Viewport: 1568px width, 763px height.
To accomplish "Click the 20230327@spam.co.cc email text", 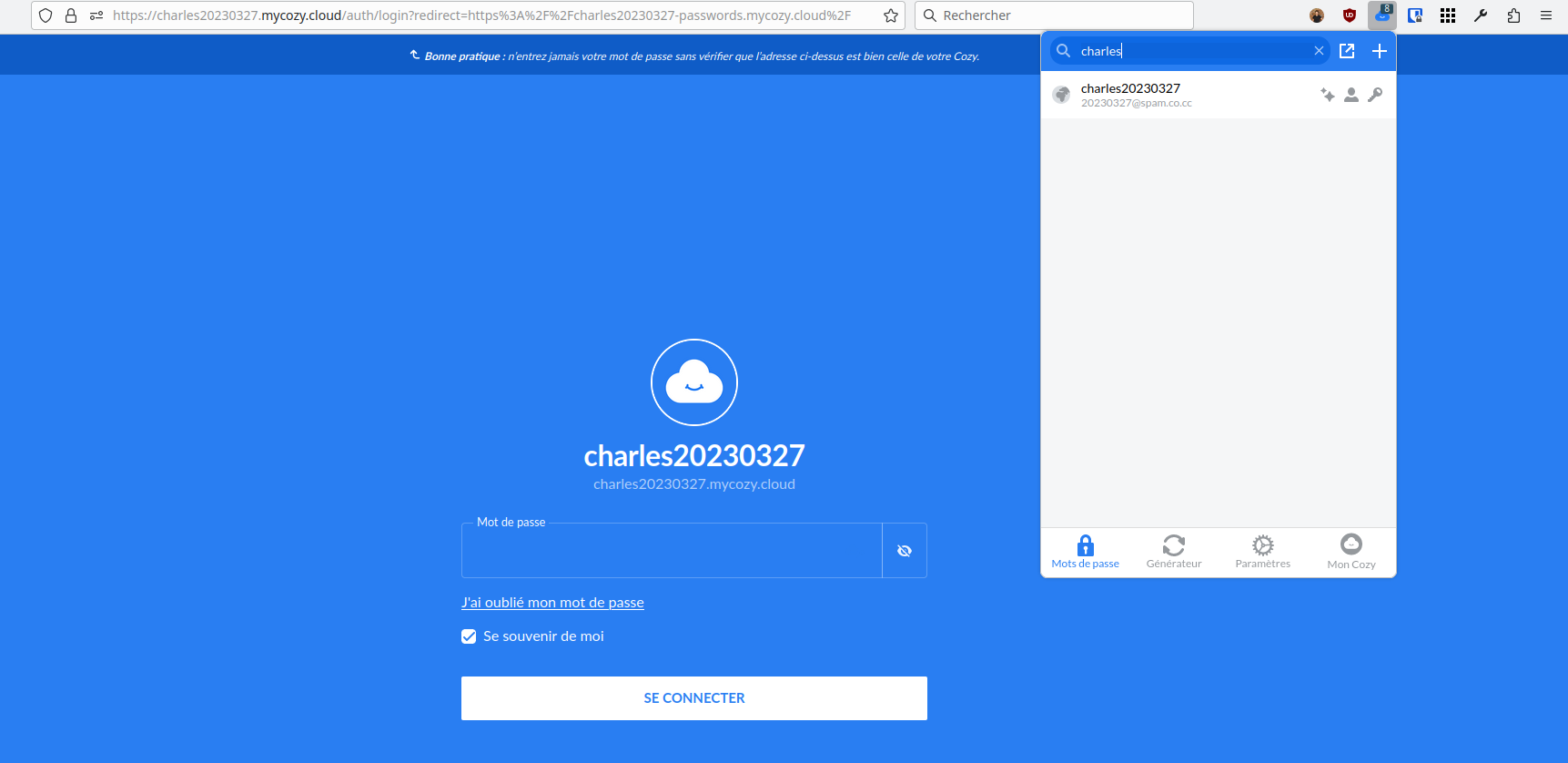I will coord(1136,103).
